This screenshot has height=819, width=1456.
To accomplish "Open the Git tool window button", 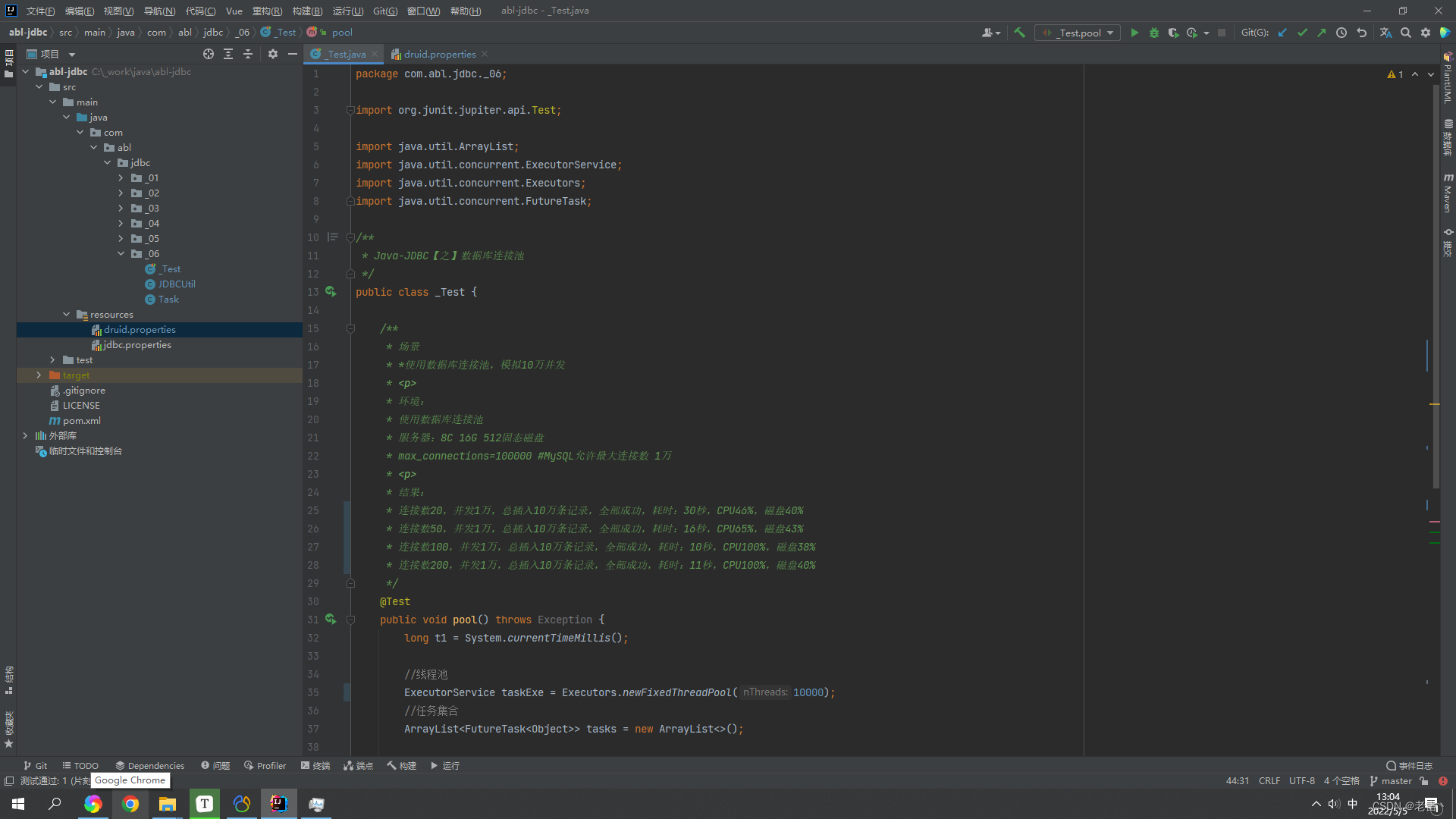I will click(x=36, y=765).
